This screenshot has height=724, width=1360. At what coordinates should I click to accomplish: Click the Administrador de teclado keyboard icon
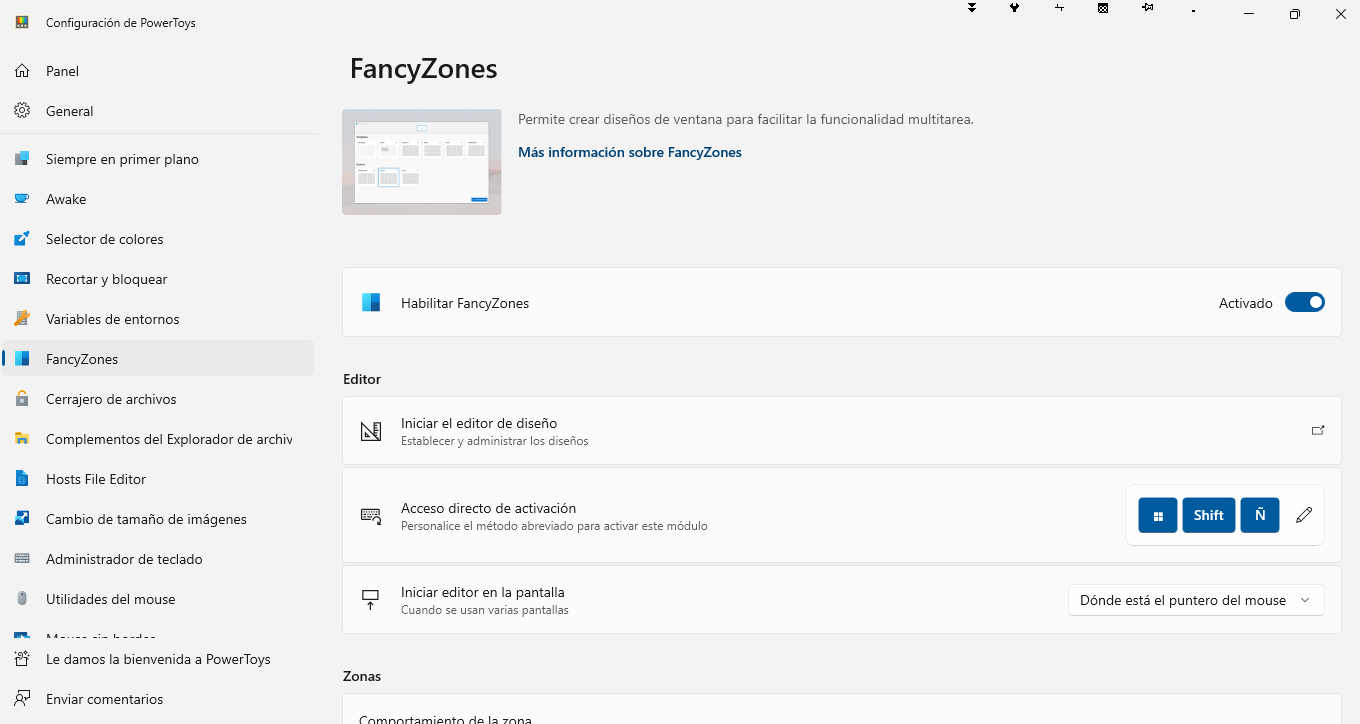(x=22, y=559)
